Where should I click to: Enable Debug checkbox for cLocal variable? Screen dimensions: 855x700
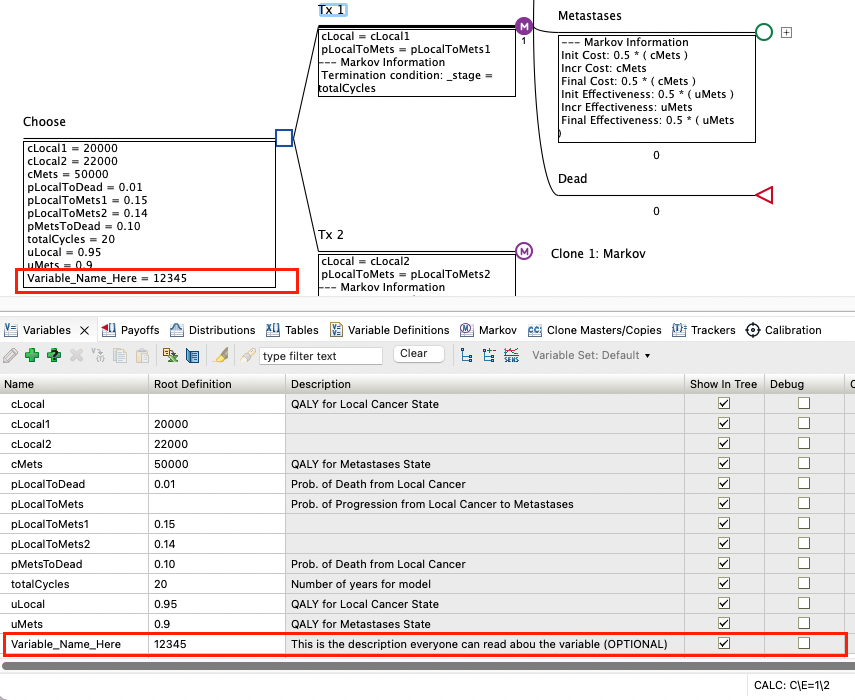pos(803,404)
